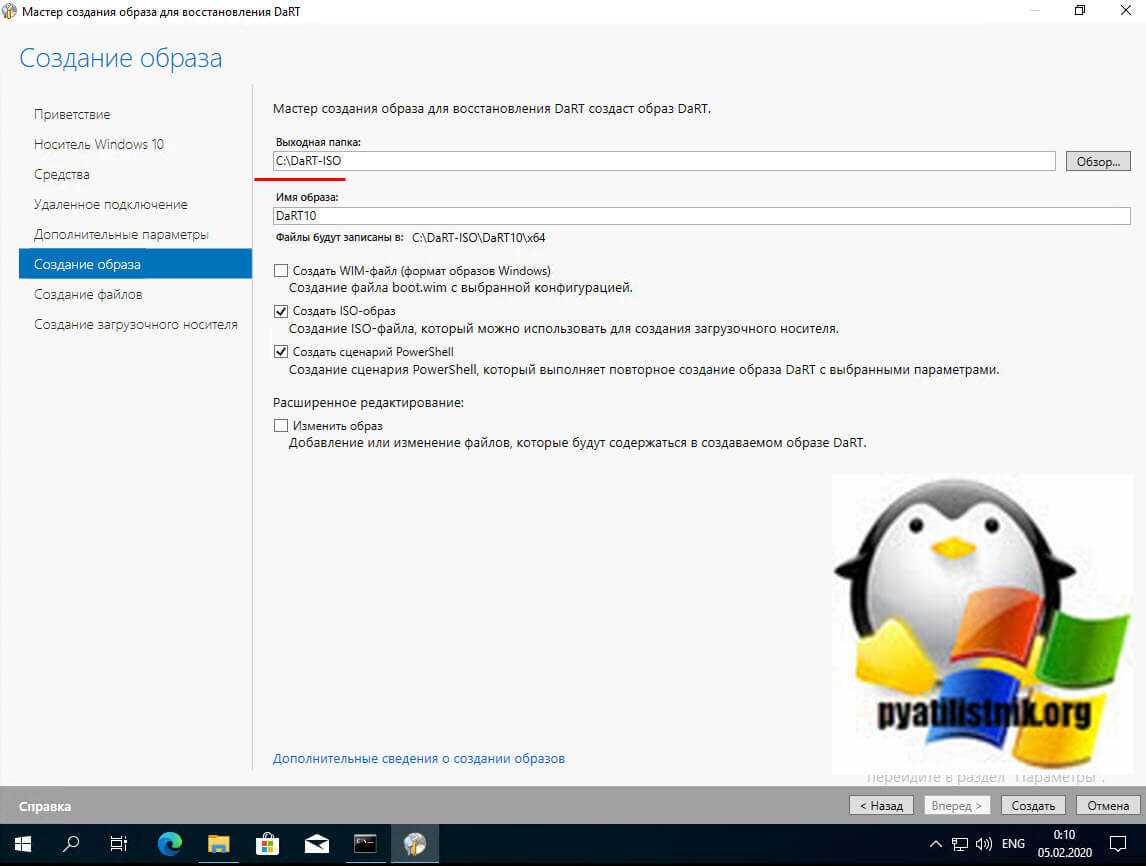
Task: Uncheck the create PowerShell script checkbox
Action: 281,352
